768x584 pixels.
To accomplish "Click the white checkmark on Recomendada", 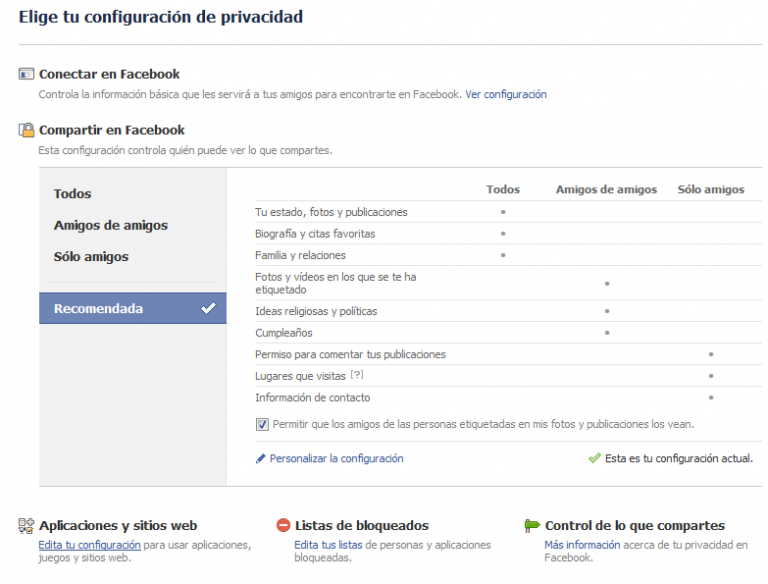I will tap(208, 308).
